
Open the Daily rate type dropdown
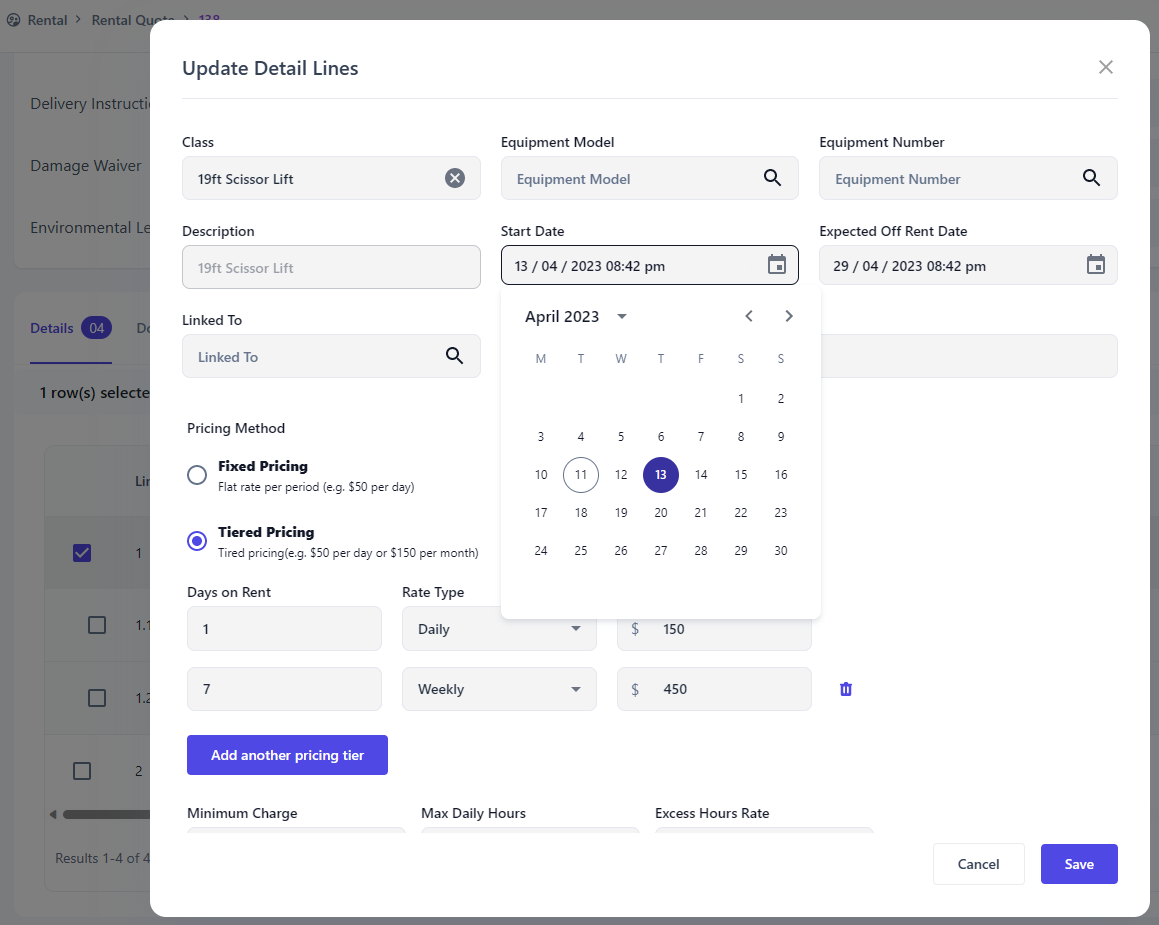coord(499,629)
